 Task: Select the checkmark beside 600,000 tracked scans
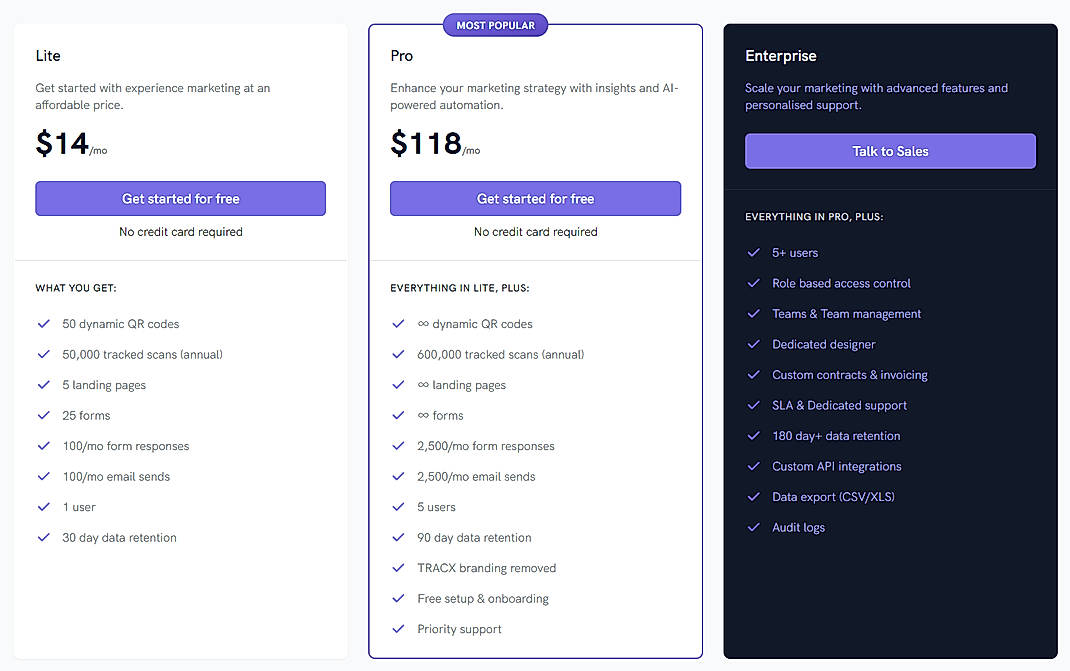click(398, 354)
